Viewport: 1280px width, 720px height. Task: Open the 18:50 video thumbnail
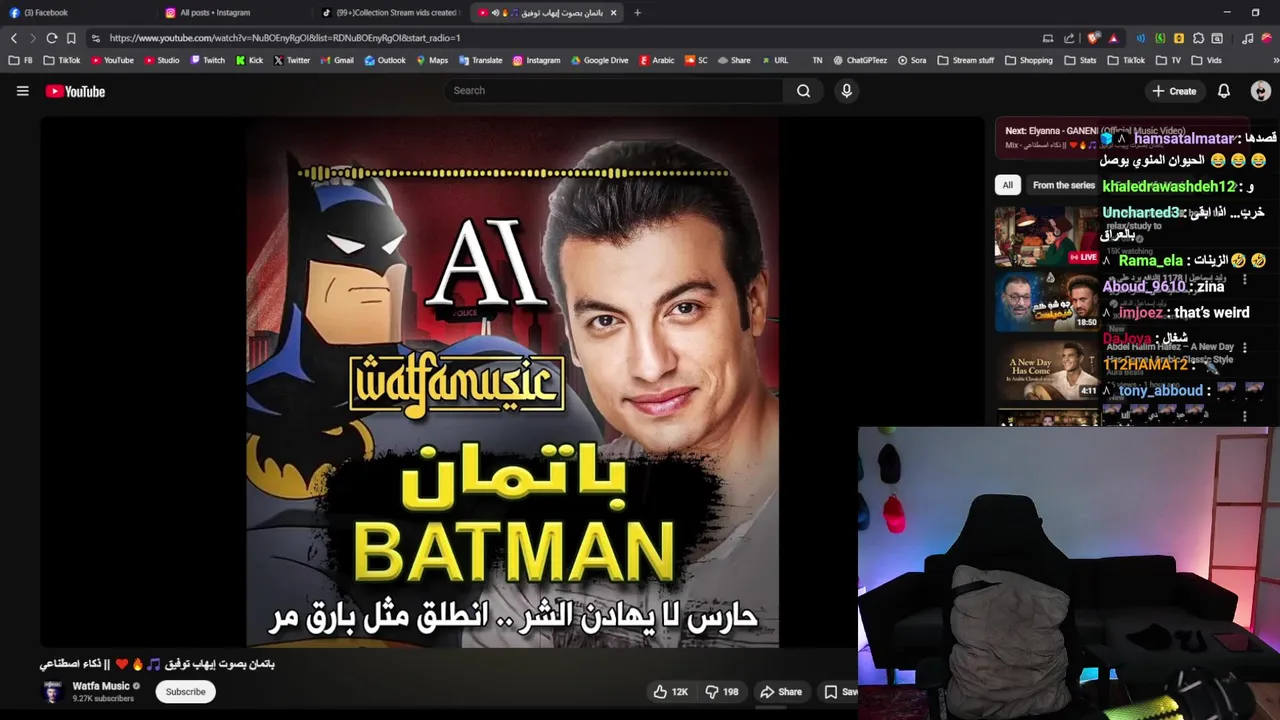(x=1046, y=301)
